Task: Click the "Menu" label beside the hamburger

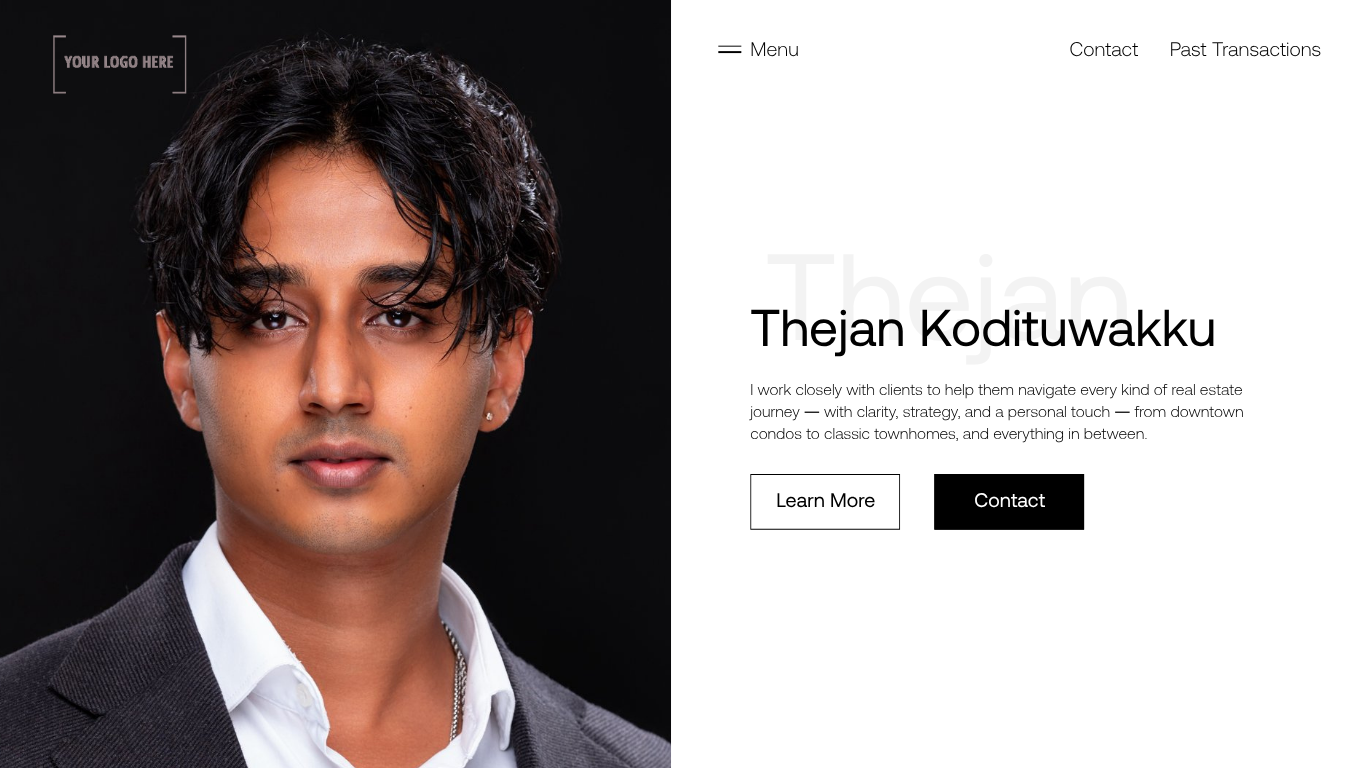Action: [x=774, y=49]
